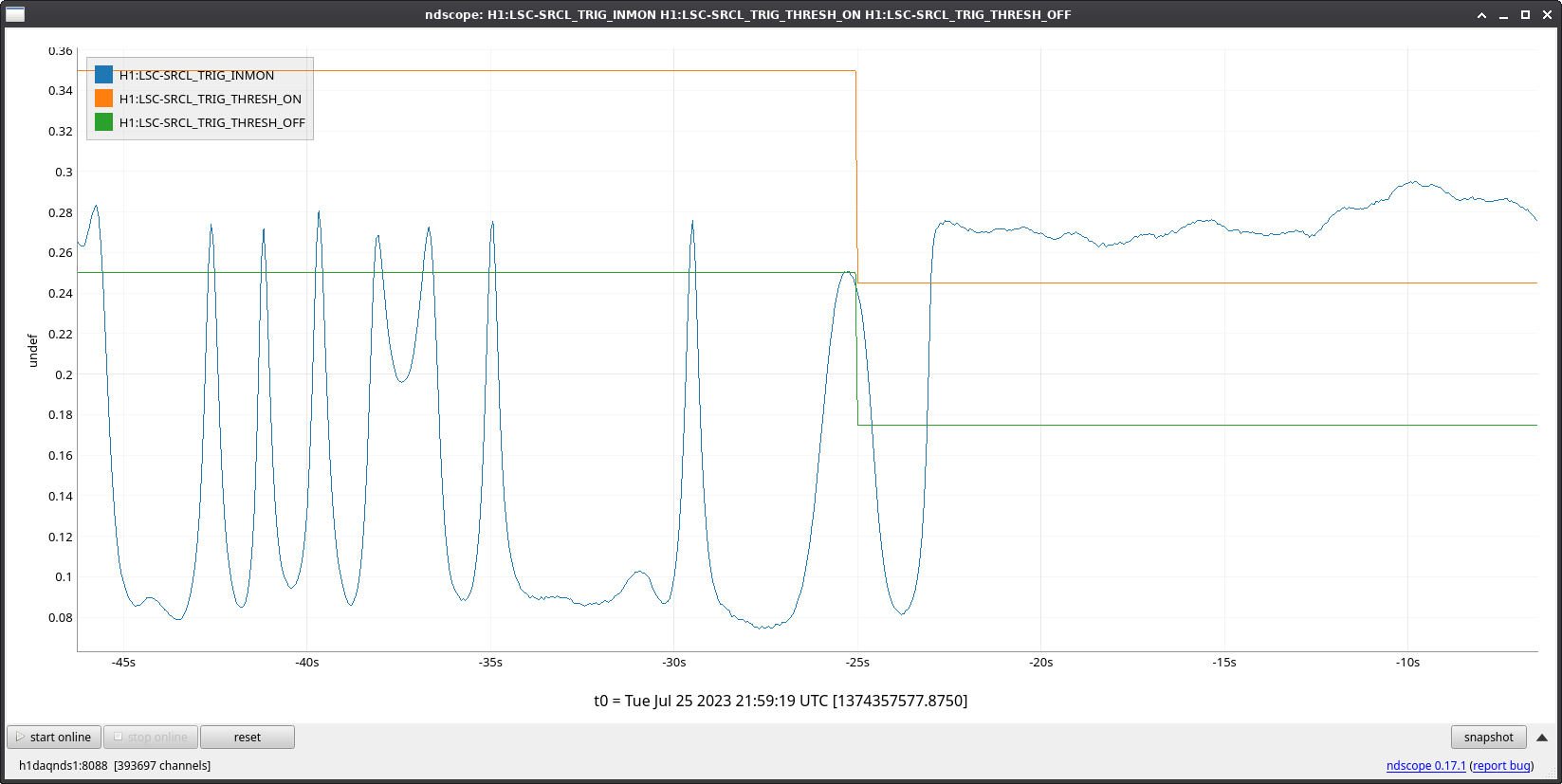Viewport: 1562px width, 784px height.
Task: Open the report bug link
Action: pos(1501,765)
